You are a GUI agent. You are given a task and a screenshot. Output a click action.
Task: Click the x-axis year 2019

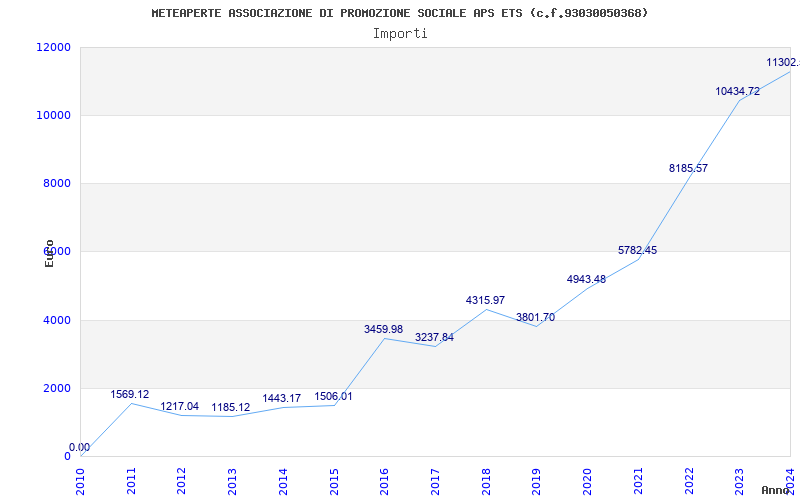536,481
